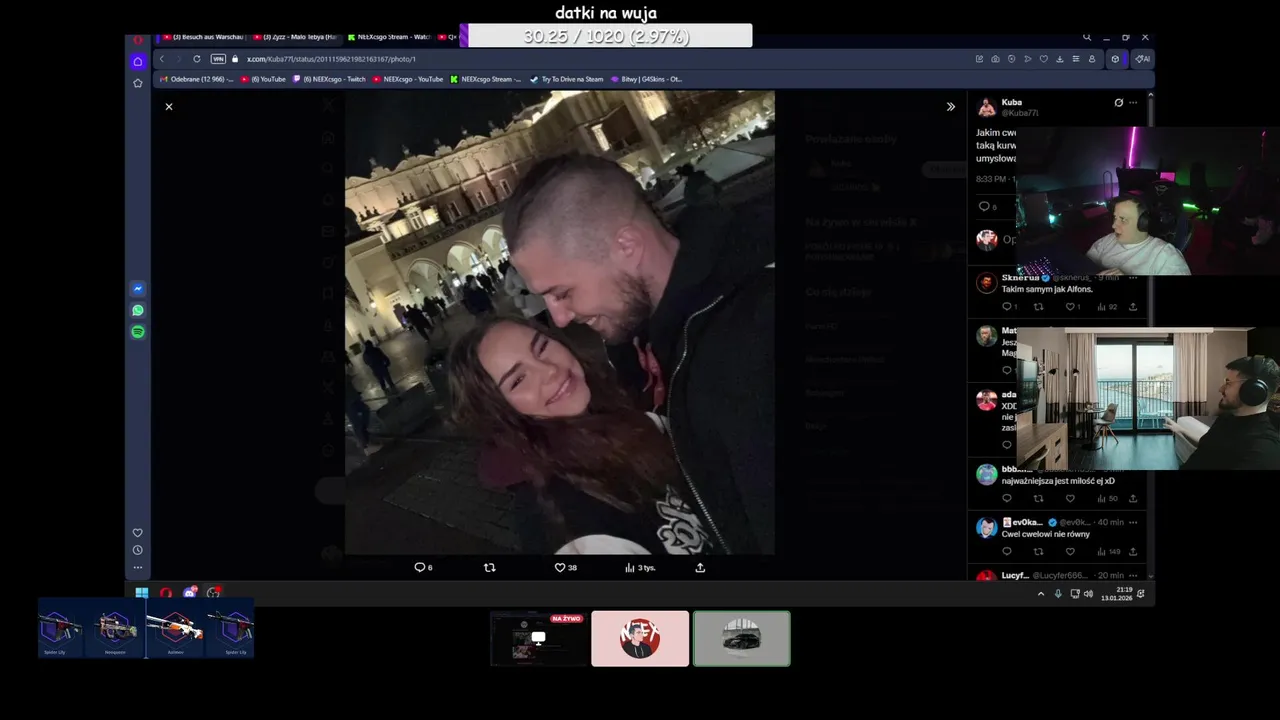Open the Easy Setup sliders icon

point(1076,59)
